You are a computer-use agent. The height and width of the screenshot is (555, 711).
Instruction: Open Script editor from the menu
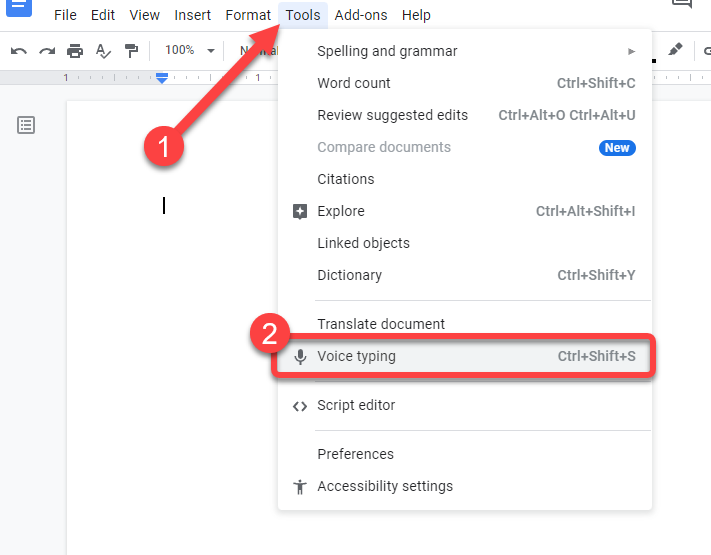coord(356,405)
